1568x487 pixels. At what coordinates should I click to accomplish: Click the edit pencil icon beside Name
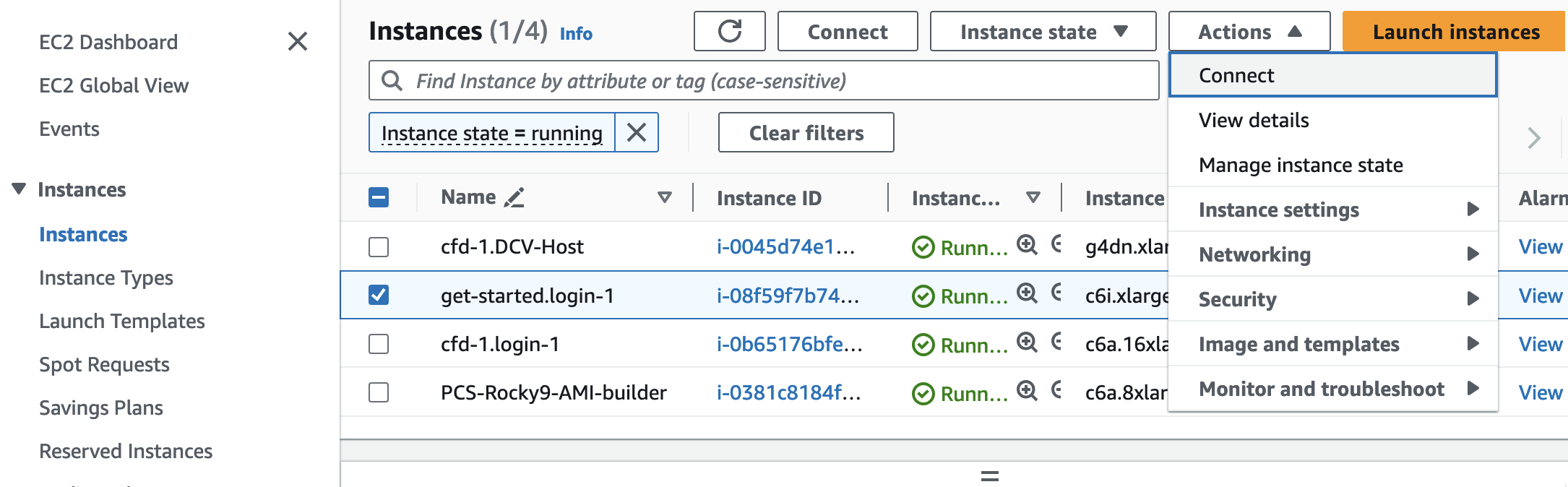point(514,197)
